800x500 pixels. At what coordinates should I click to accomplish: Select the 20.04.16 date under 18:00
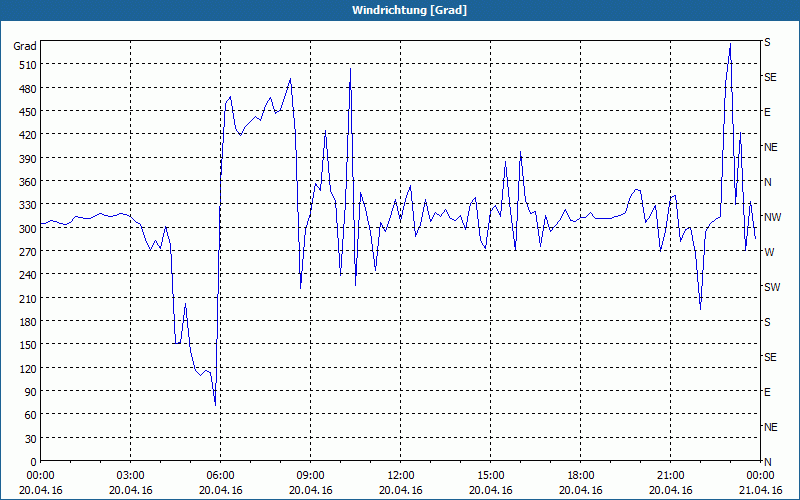pyautogui.click(x=581, y=490)
